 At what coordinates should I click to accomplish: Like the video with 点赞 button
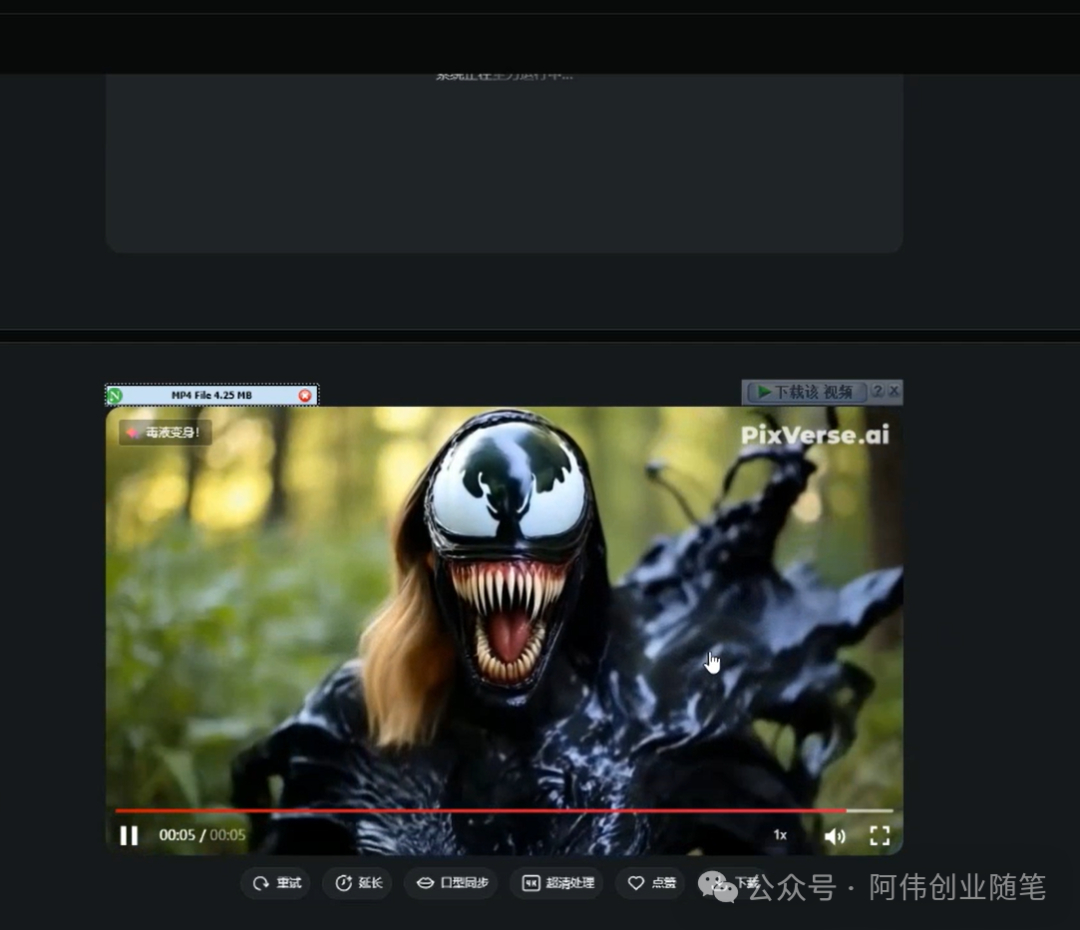click(651, 883)
